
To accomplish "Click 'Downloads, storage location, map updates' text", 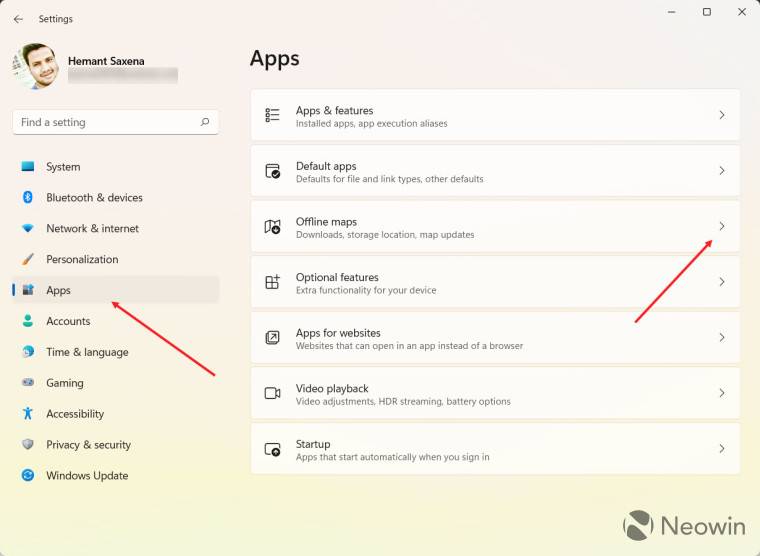I will click(x=385, y=235).
